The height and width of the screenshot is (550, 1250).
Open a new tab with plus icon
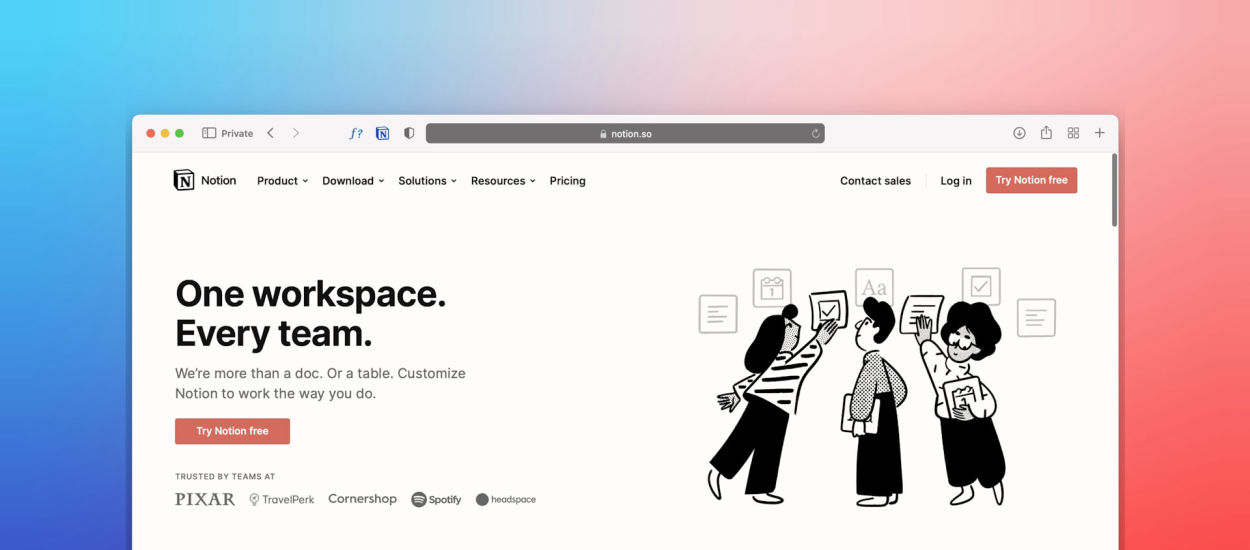tap(1100, 133)
